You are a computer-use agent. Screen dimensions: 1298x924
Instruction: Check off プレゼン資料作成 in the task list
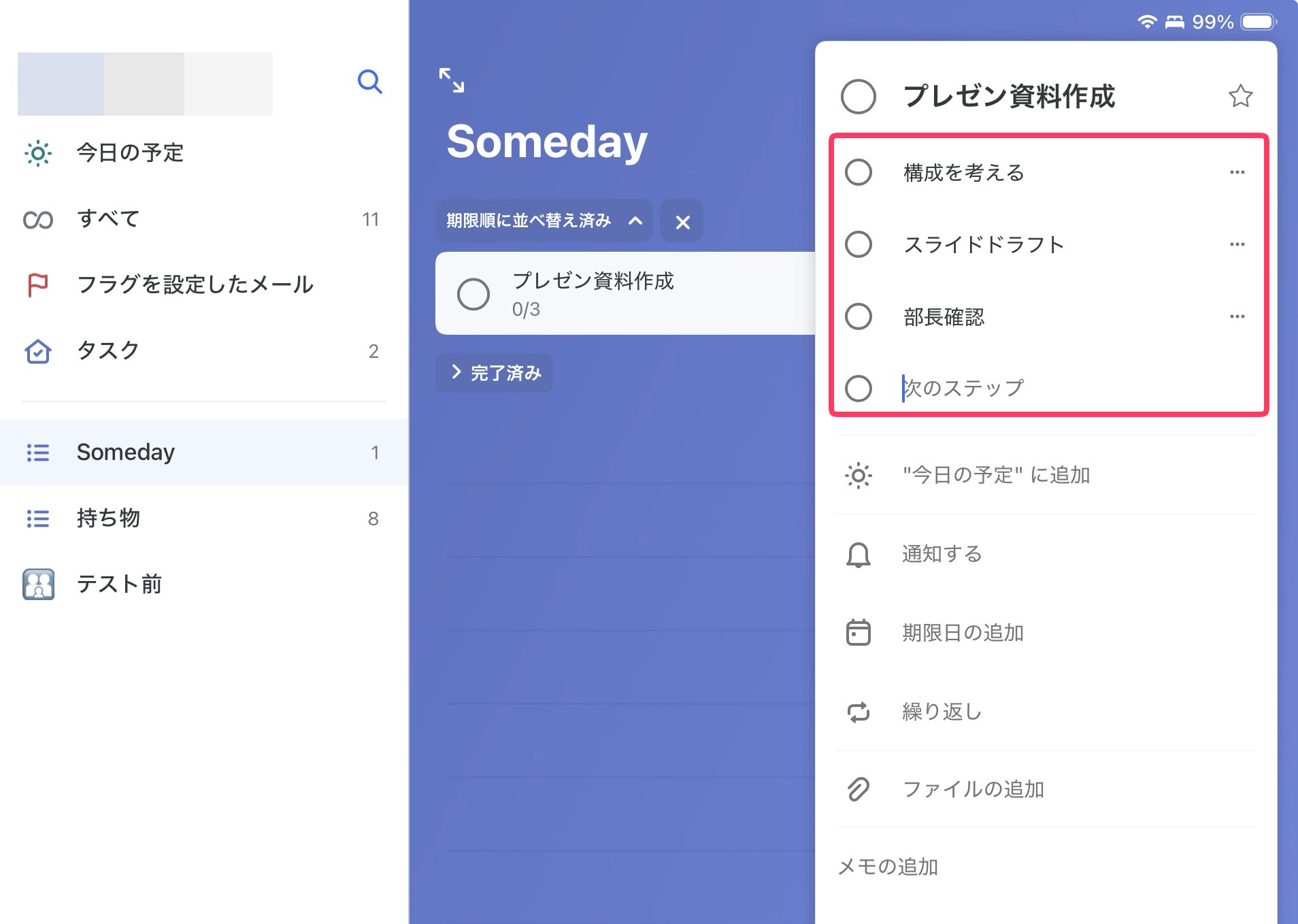473,294
